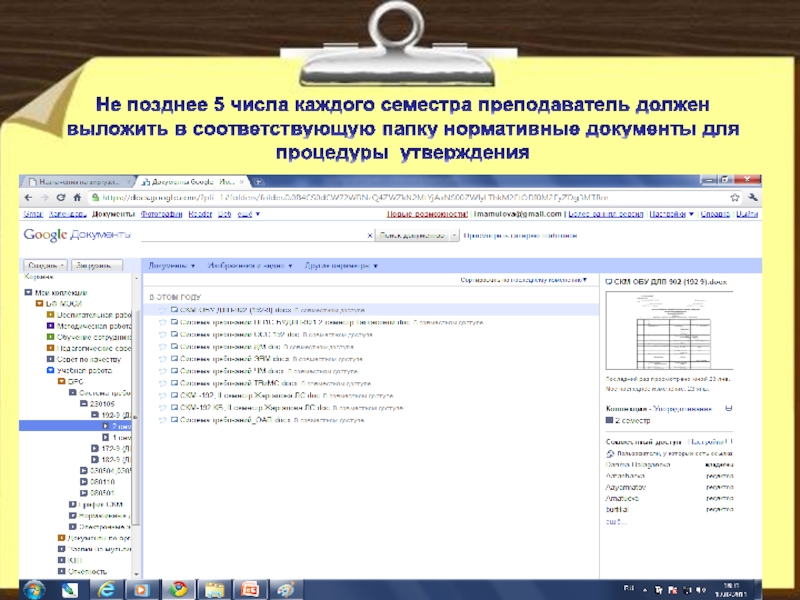Launch PowerPoint from the taskbar

pyautogui.click(x=250, y=588)
